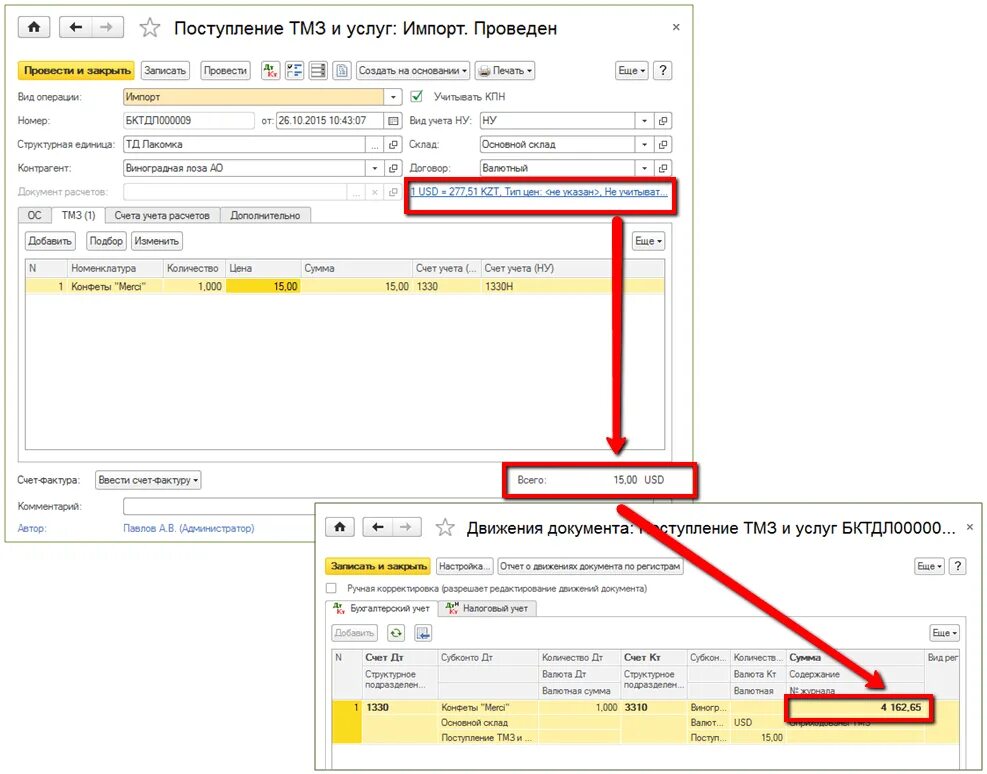Choose Структурная единица via ellipsis button
The width and height of the screenshot is (987, 774).
click(x=375, y=145)
